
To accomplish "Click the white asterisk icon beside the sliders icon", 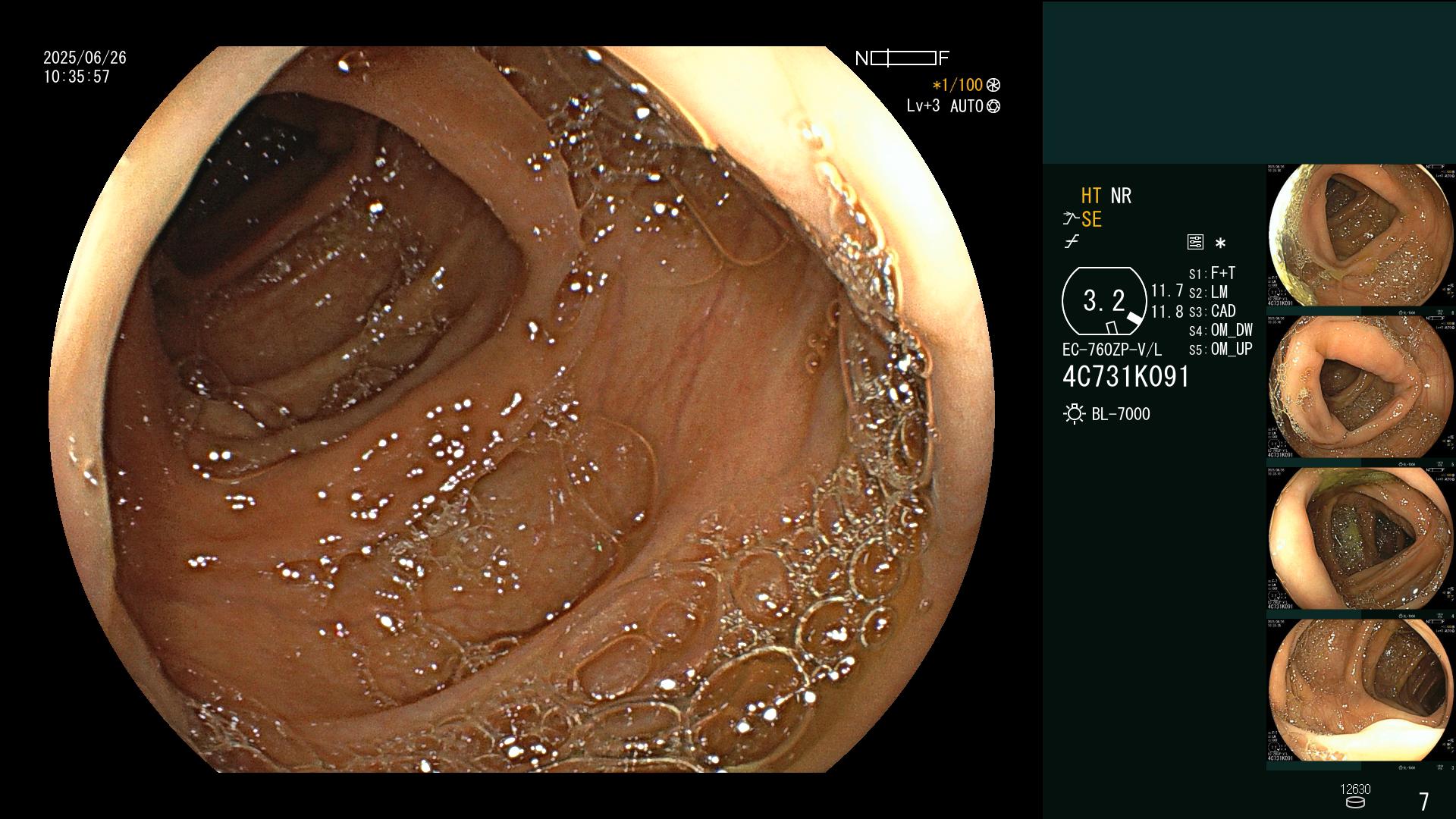I will pos(1220,243).
